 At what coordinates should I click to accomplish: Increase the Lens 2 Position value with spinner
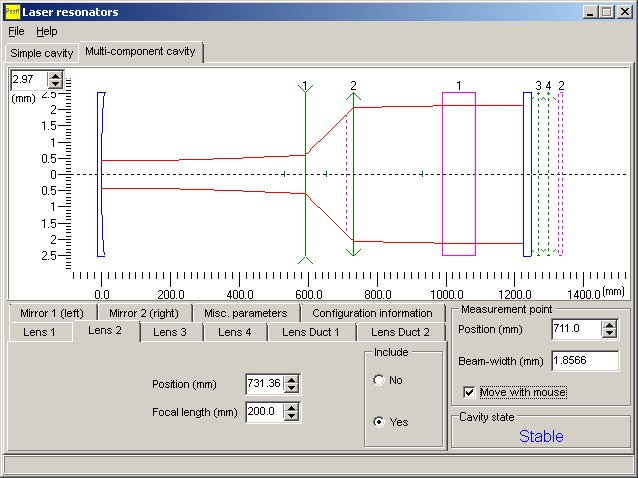[x=291, y=379]
